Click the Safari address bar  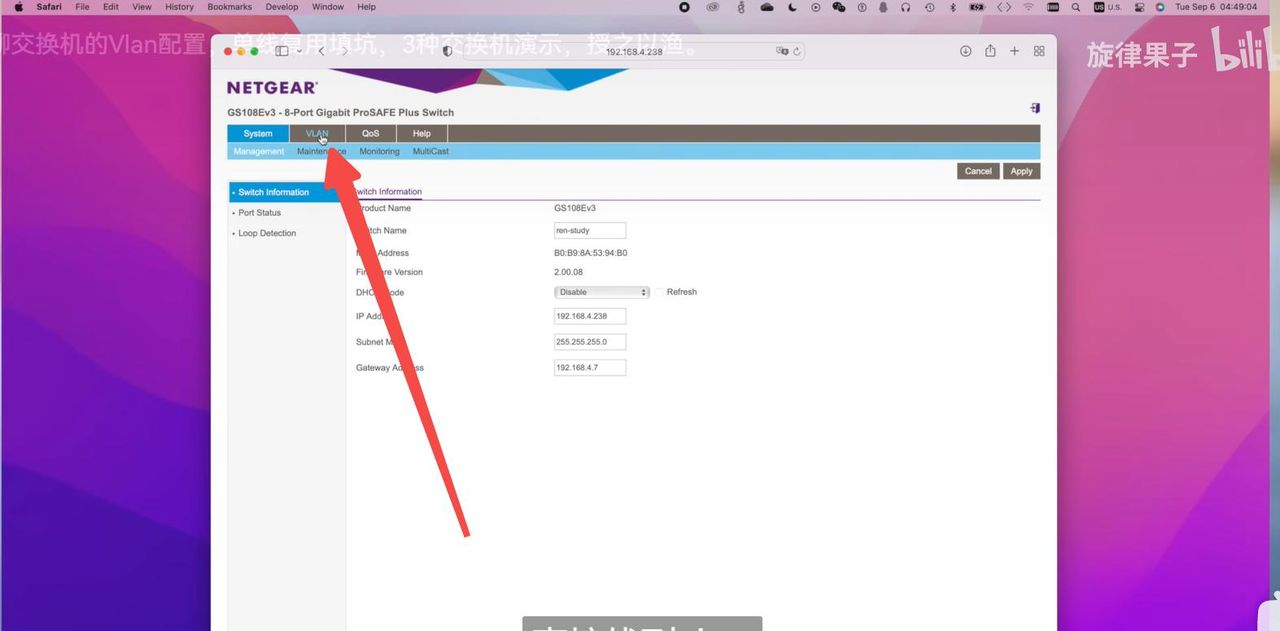[634, 51]
